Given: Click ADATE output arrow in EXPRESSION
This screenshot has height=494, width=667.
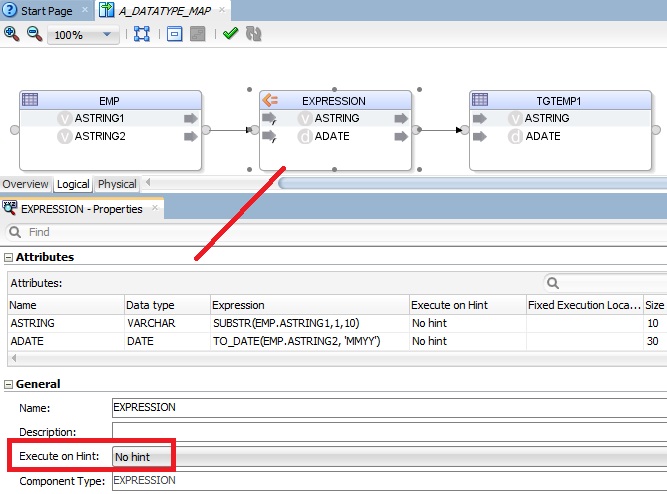Looking at the screenshot, I should tap(401, 137).
